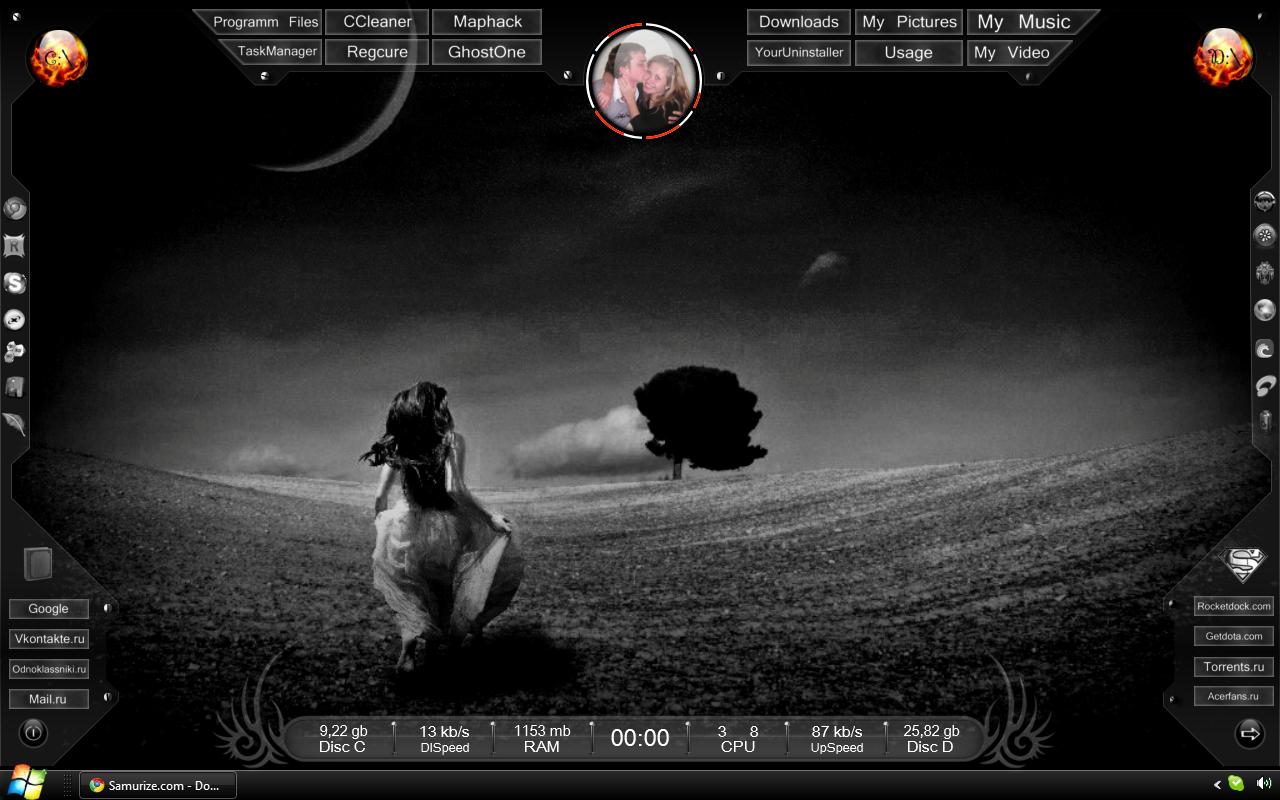Open the Downloads folder

click(x=798, y=22)
